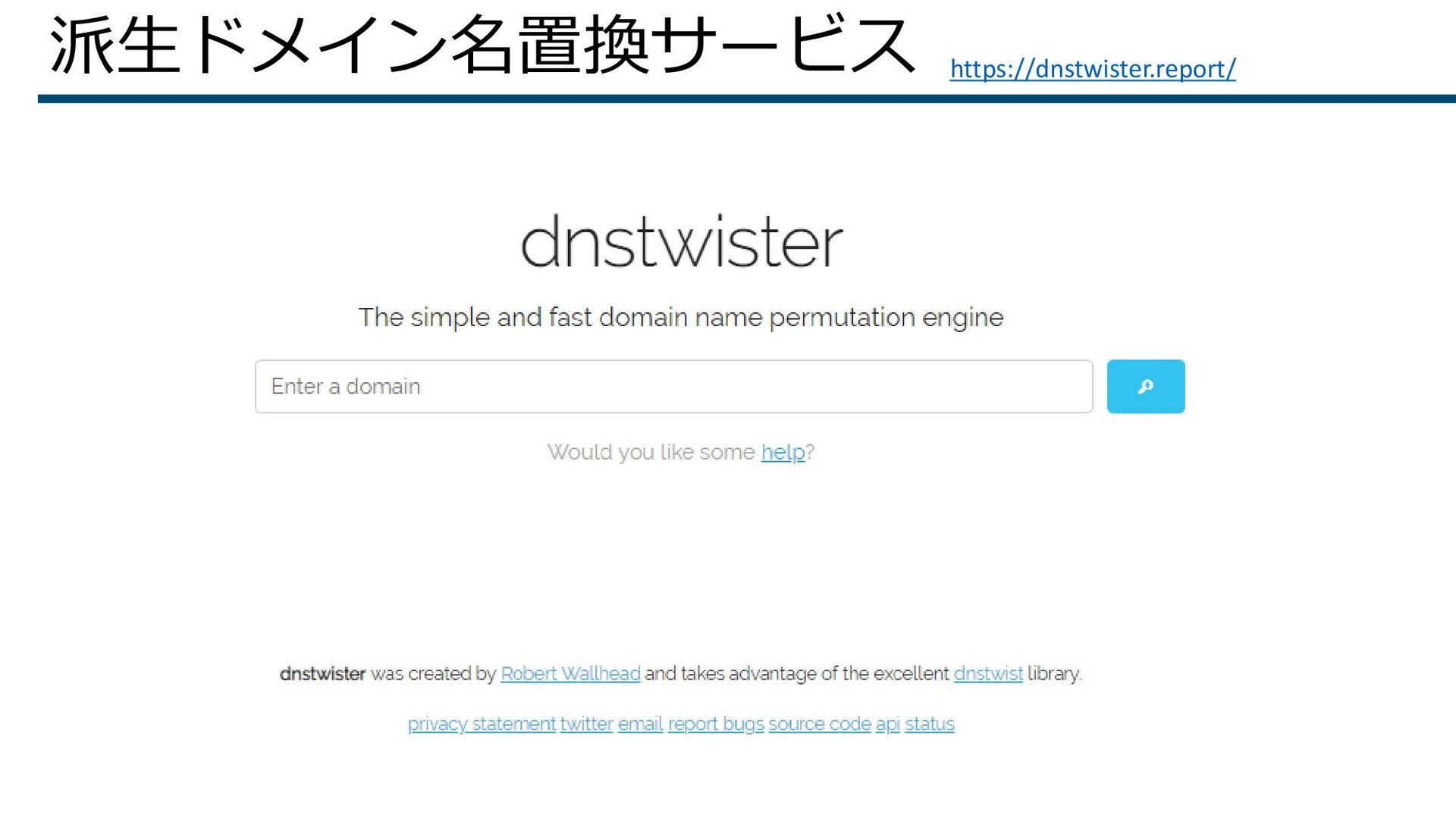1456x819 pixels.
Task: Visit the Robert Wallhead link
Action: [570, 673]
